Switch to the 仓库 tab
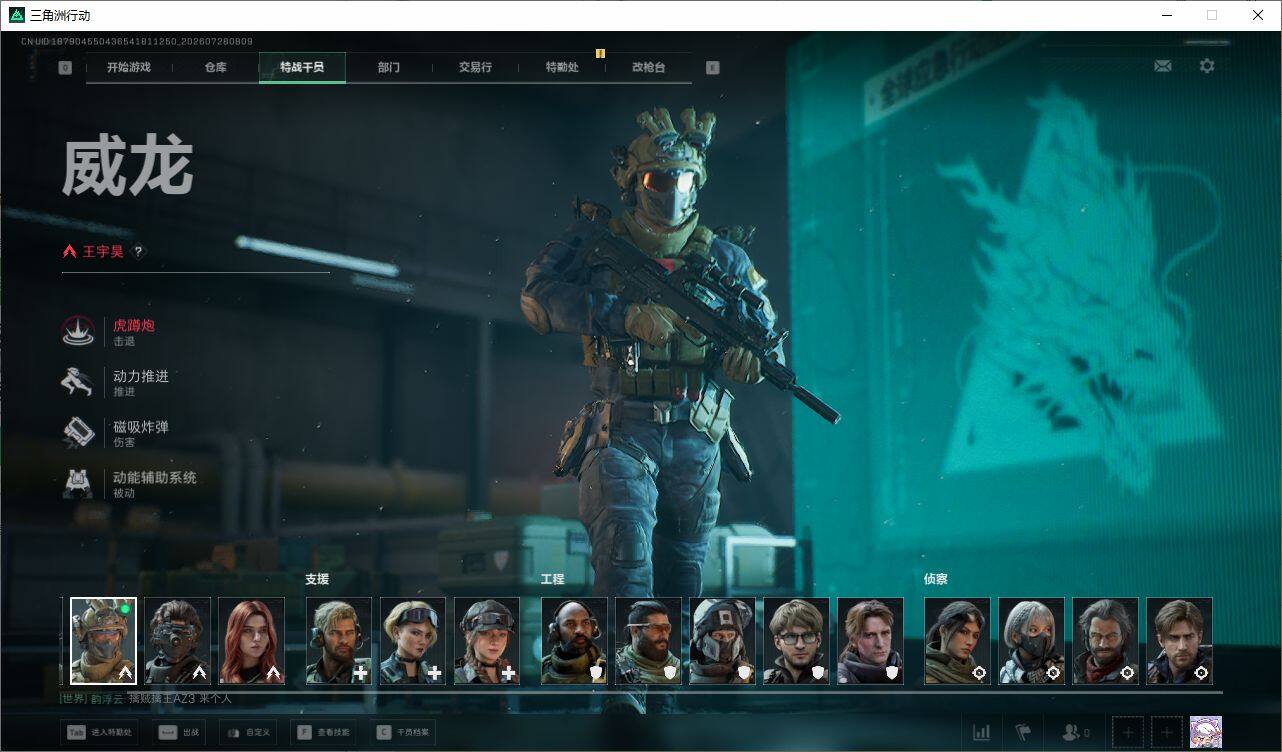 click(x=216, y=68)
